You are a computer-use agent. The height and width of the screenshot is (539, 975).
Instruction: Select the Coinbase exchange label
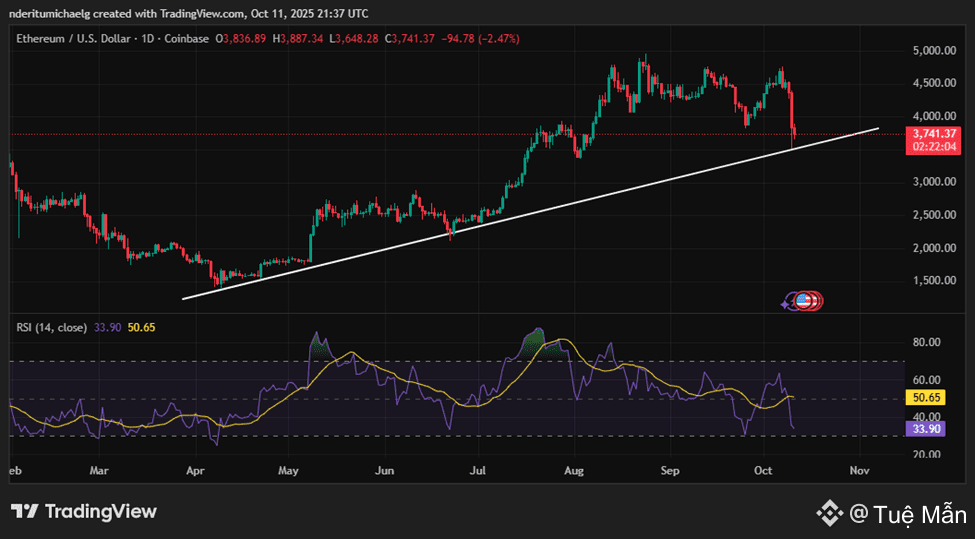[x=186, y=39]
